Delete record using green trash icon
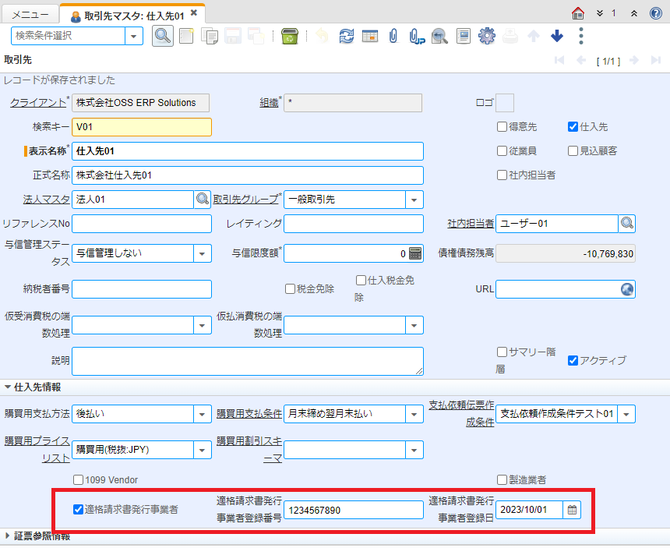The width and height of the screenshot is (670, 548). point(290,36)
